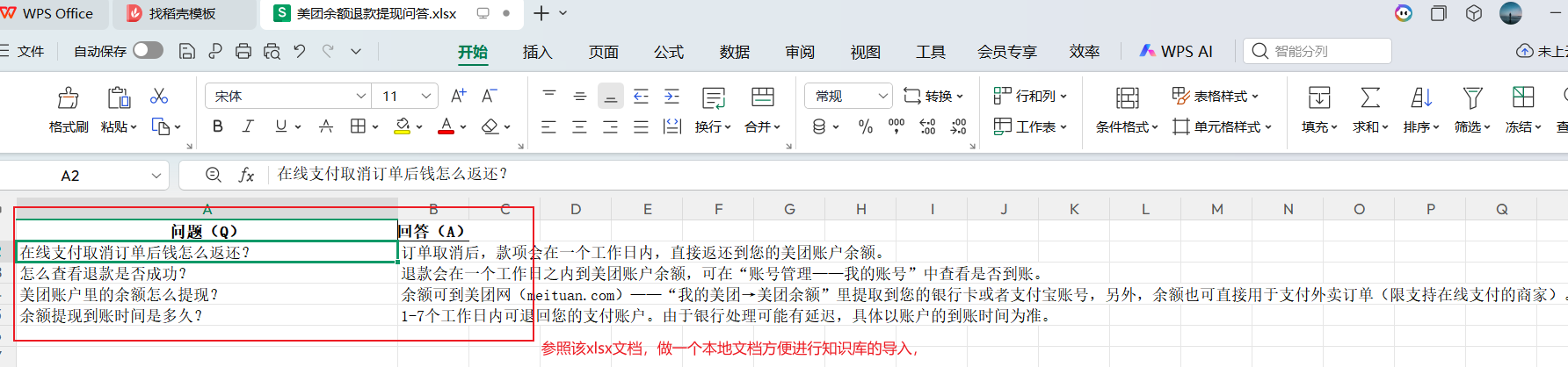
Task: Switch to the Data (数据) ribbon tab
Action: 734,52
